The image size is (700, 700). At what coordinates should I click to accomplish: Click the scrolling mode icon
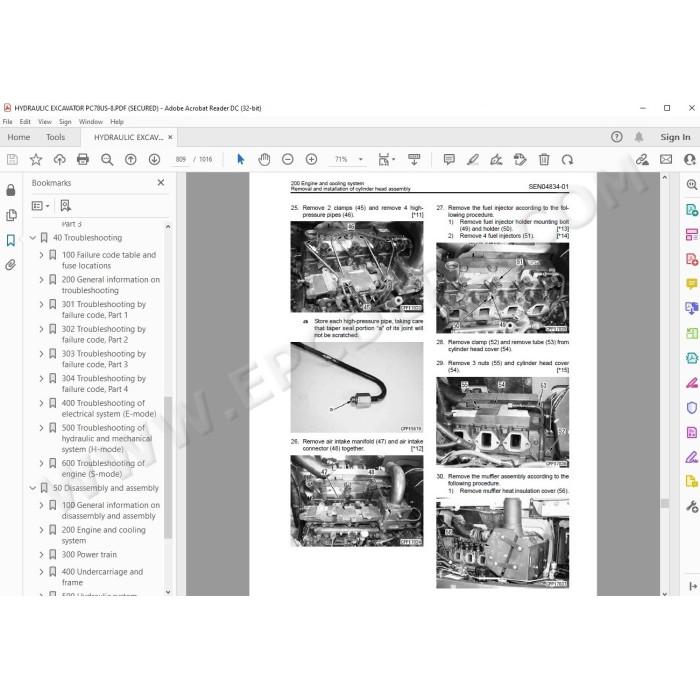pos(414,159)
